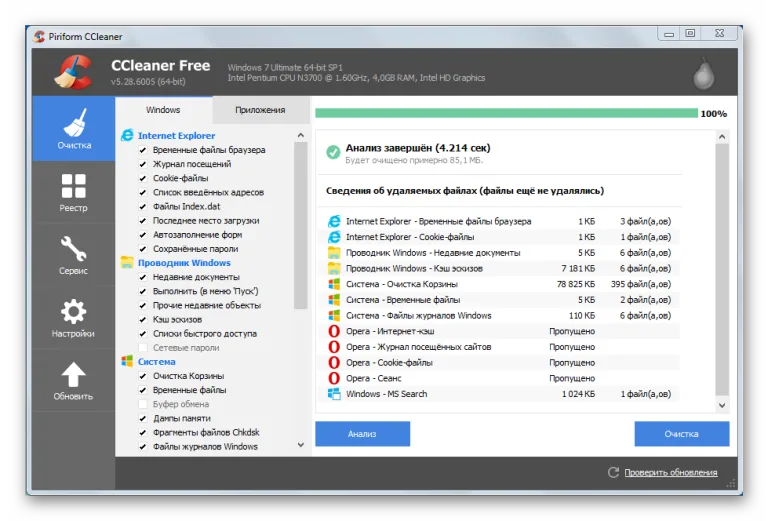The width and height of the screenshot is (768, 521).
Task: Toggle Кэш эскизов checkbox
Action: pyautogui.click(x=143, y=319)
